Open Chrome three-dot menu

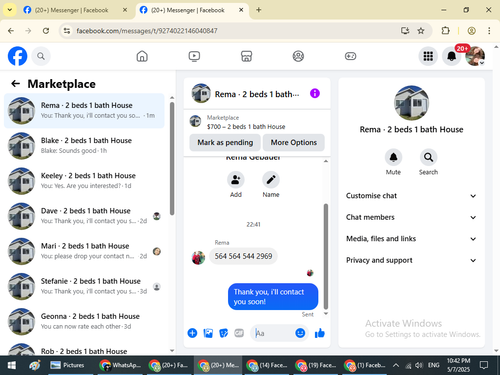tap(489, 31)
